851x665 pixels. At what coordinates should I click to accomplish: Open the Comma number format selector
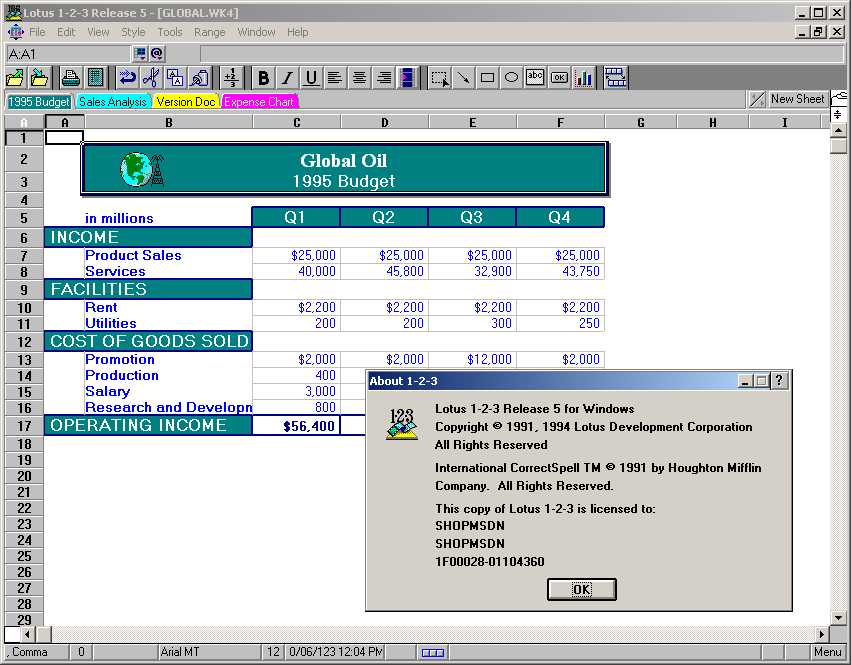pyautogui.click(x=37, y=652)
